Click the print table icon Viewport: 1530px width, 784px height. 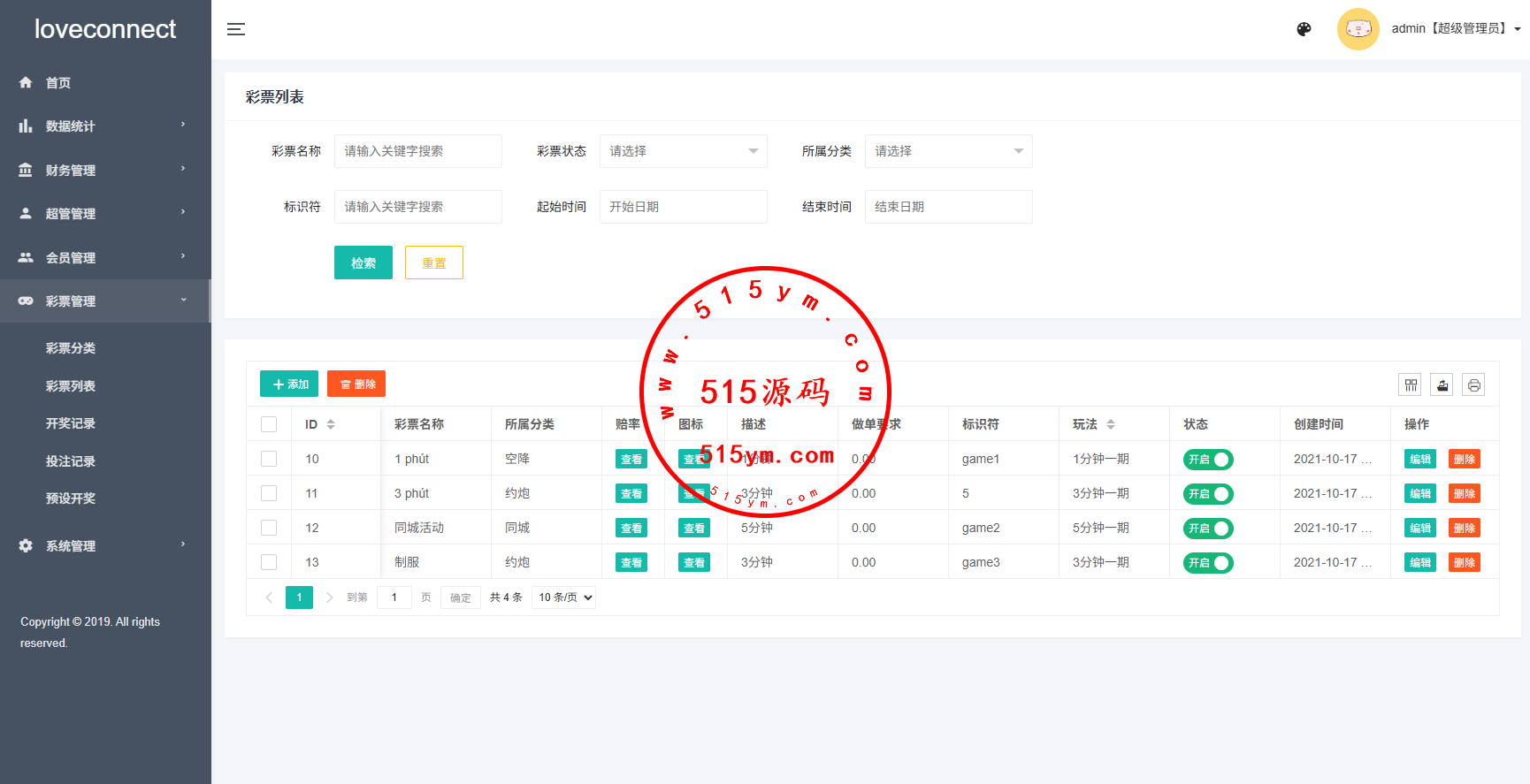tap(1473, 384)
